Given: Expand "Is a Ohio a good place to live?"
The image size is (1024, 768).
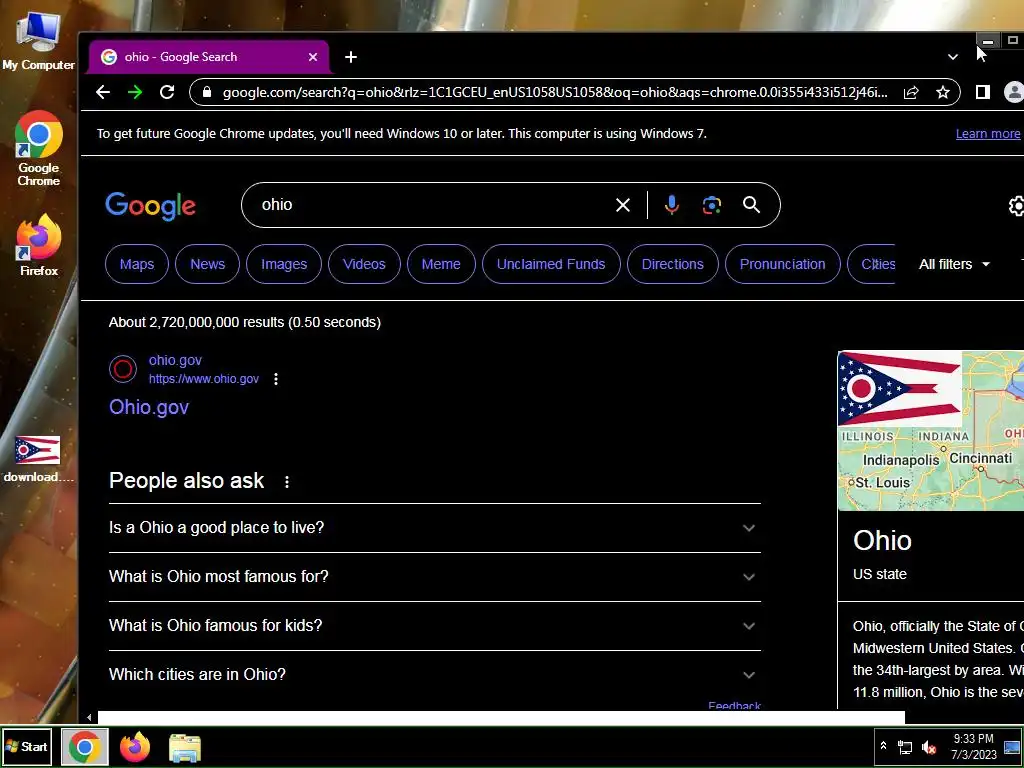Looking at the screenshot, I should (435, 528).
